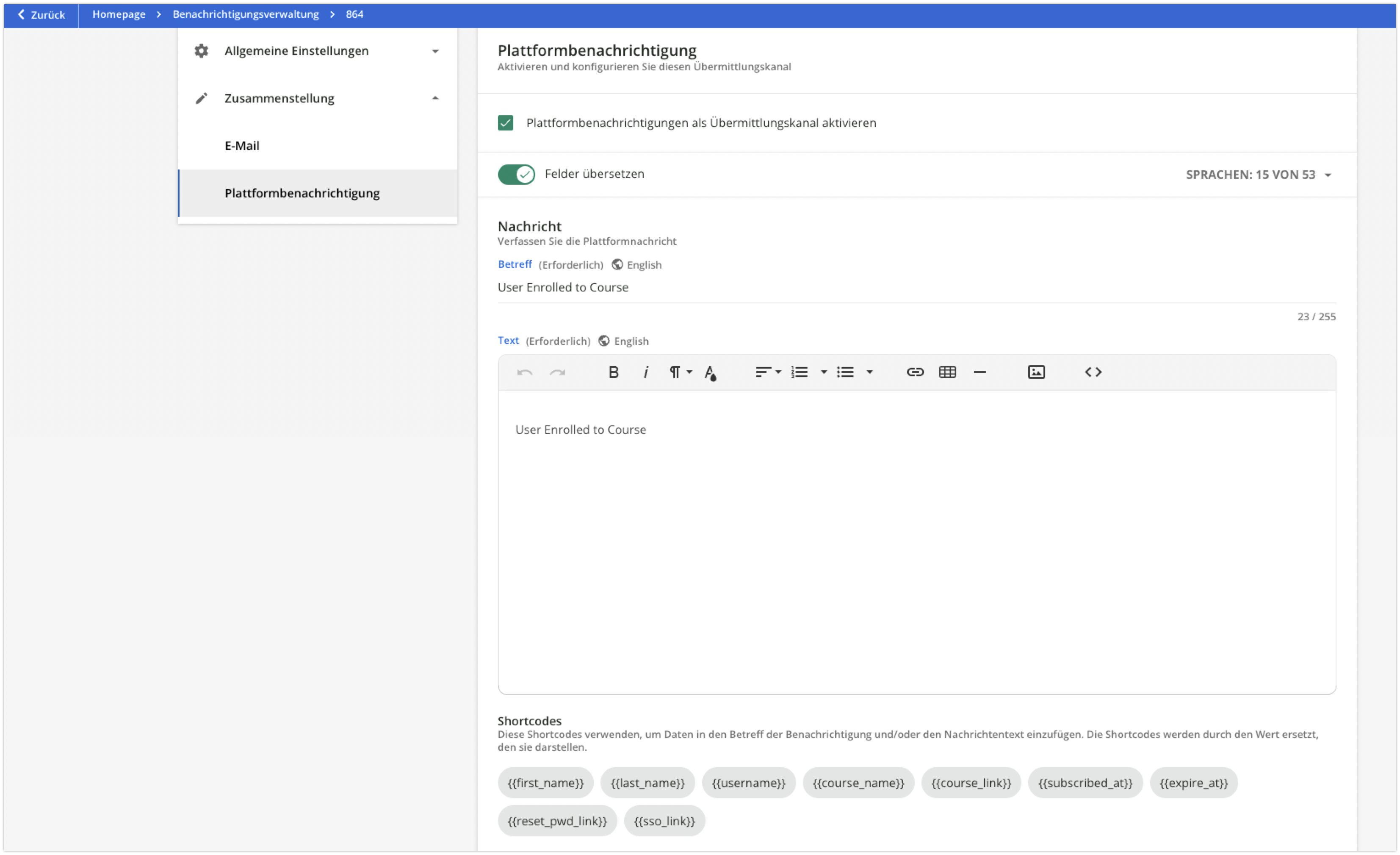1400x855 pixels.
Task: Insert an unordered bullet list
Action: coord(845,372)
